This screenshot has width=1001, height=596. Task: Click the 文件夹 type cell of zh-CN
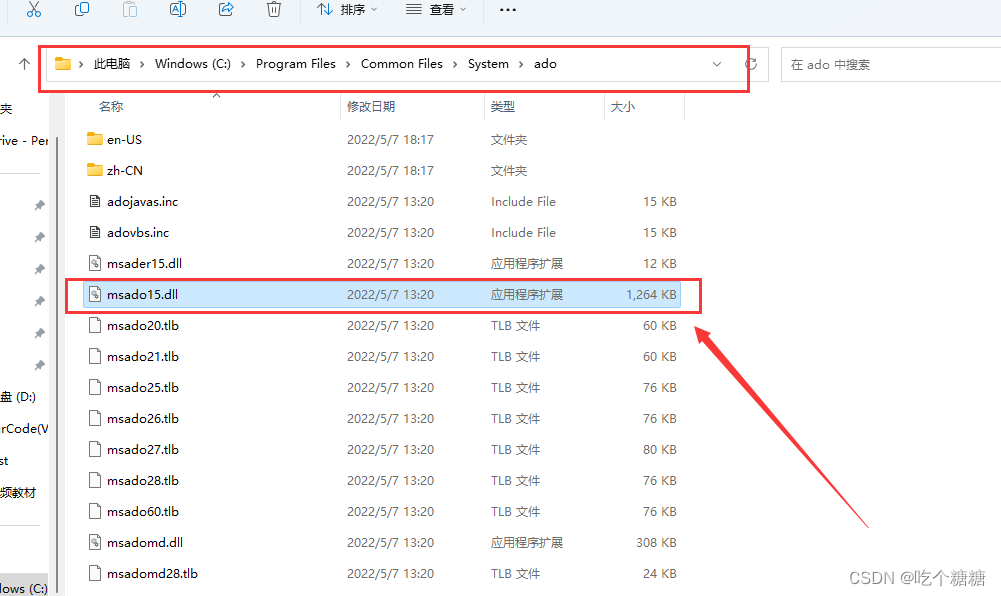[x=509, y=171]
